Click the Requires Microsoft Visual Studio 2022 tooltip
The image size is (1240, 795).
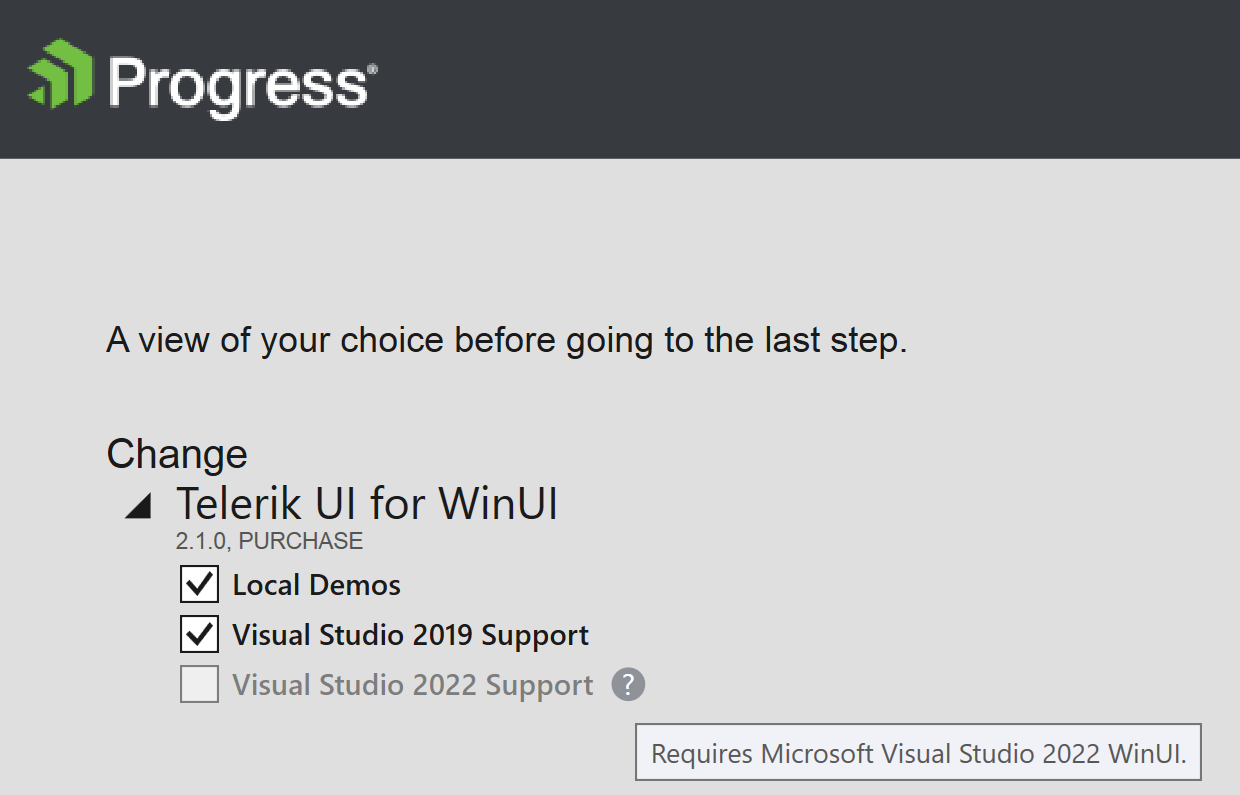(918, 753)
